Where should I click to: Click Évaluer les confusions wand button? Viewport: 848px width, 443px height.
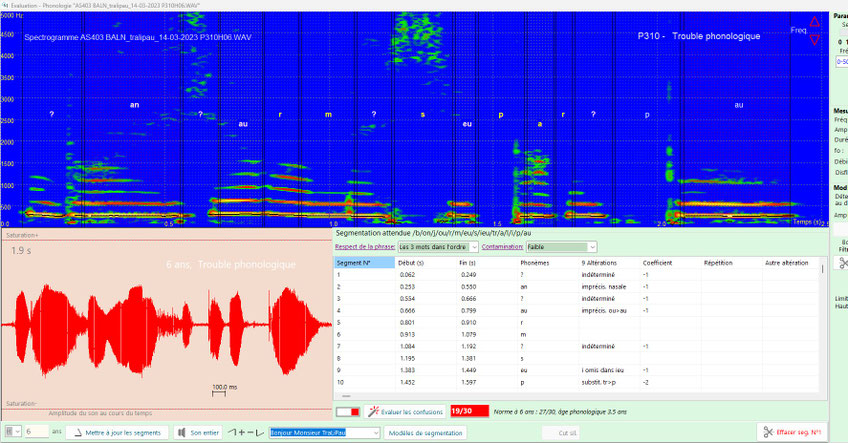click(x=405, y=411)
